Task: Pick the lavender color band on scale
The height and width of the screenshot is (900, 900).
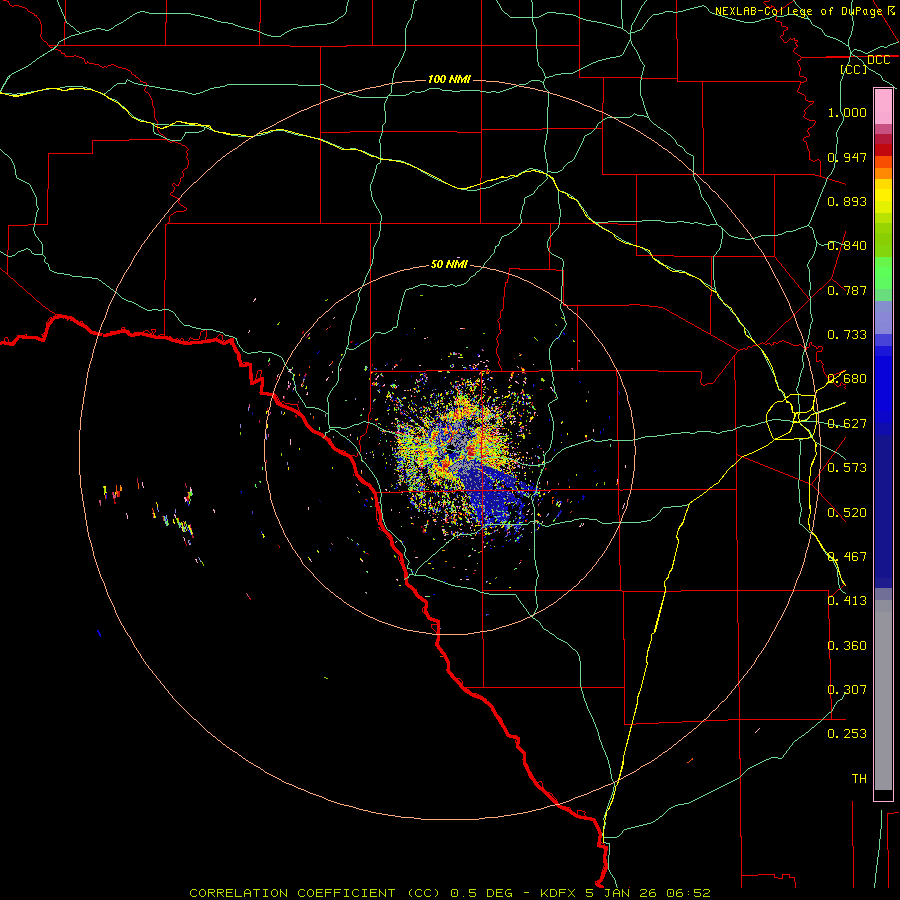Action: (x=883, y=317)
